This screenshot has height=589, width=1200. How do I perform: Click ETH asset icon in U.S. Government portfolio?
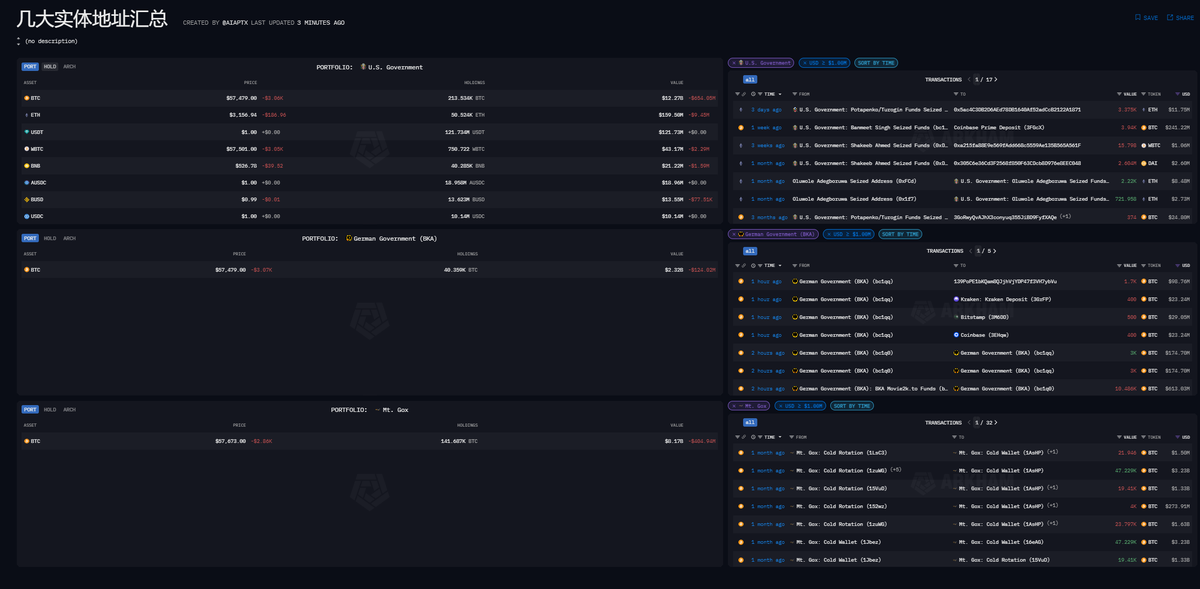pos(27,115)
